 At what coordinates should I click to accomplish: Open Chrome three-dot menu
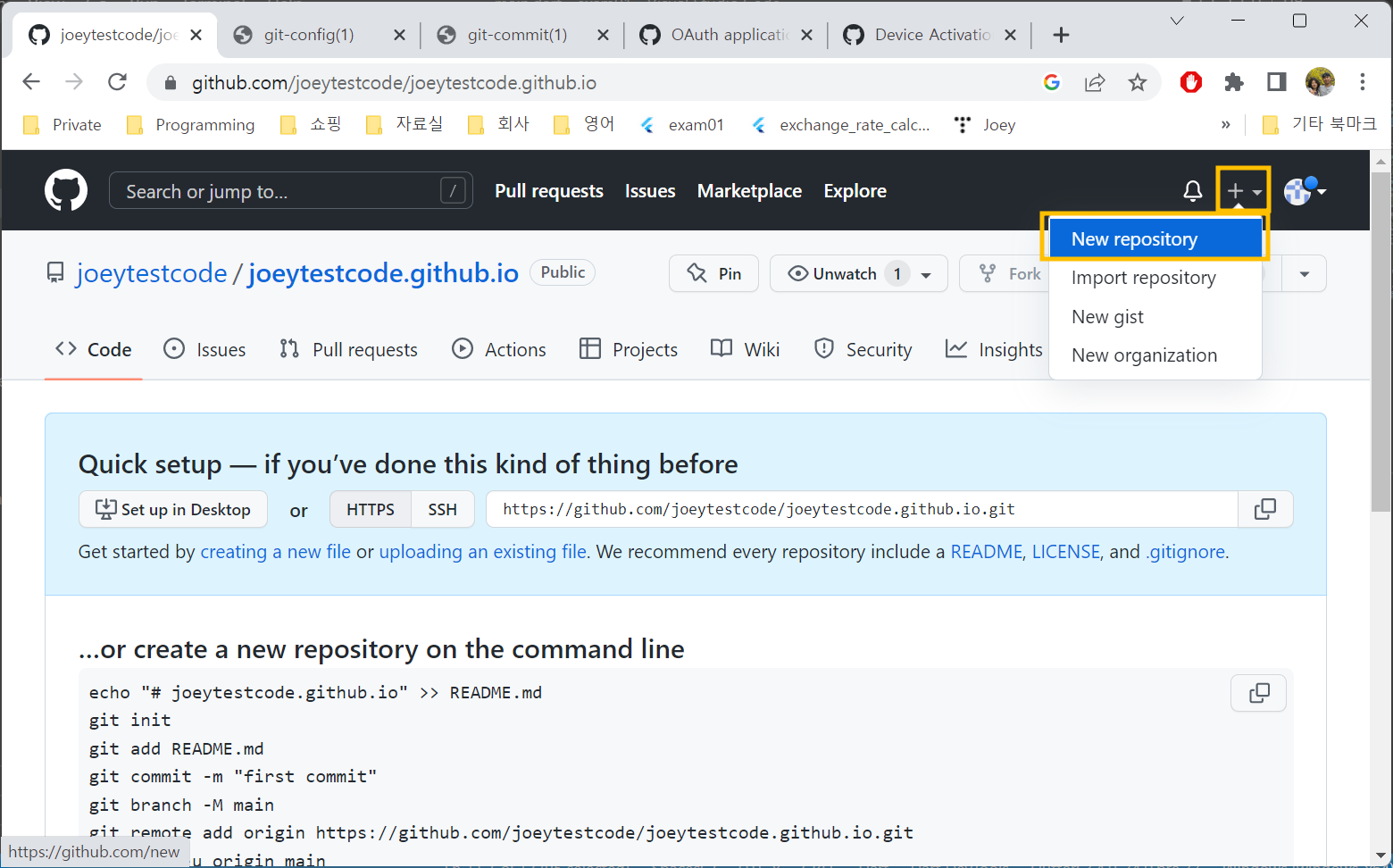coord(1363,82)
